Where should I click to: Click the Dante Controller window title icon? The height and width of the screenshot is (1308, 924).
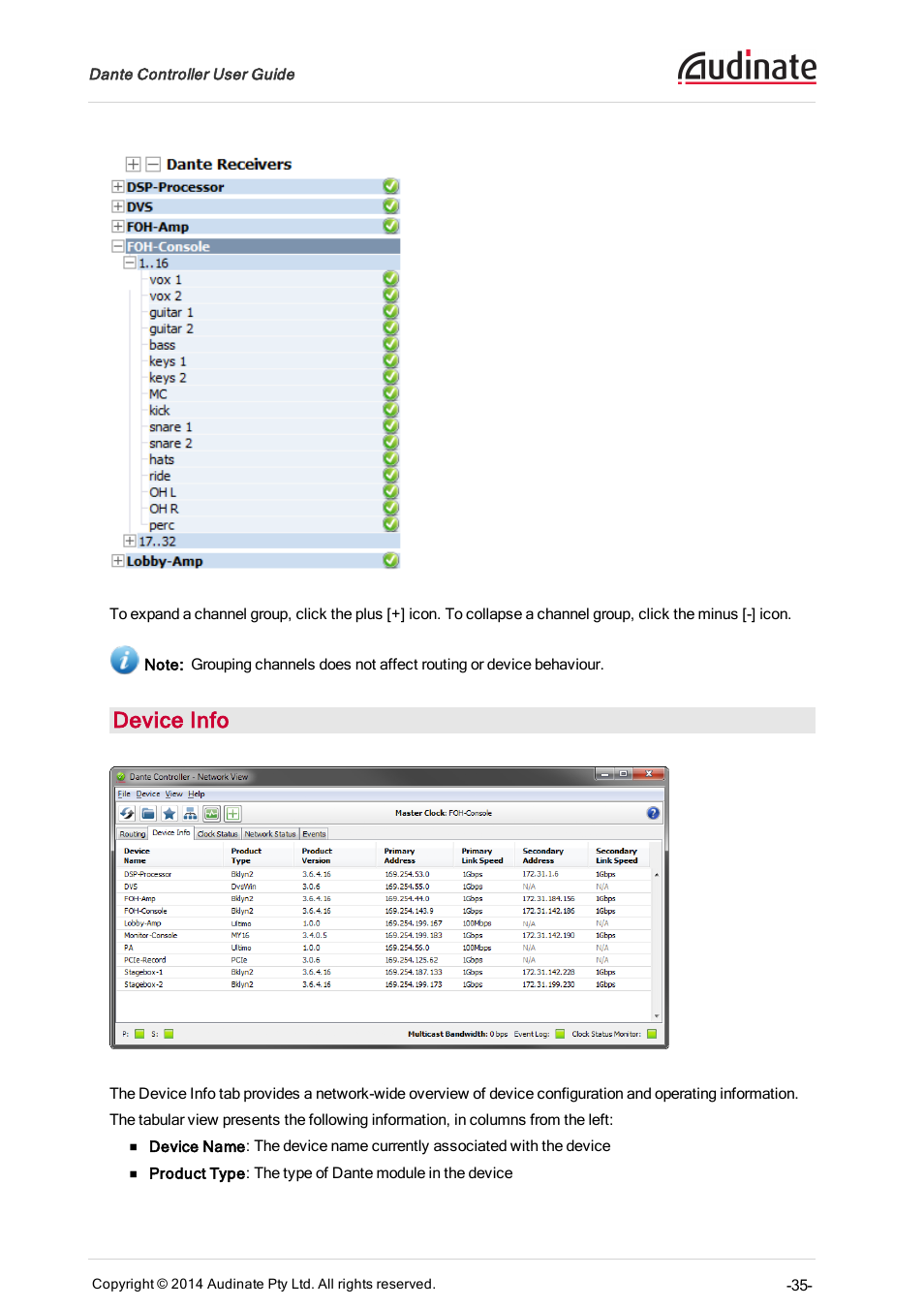121,776
